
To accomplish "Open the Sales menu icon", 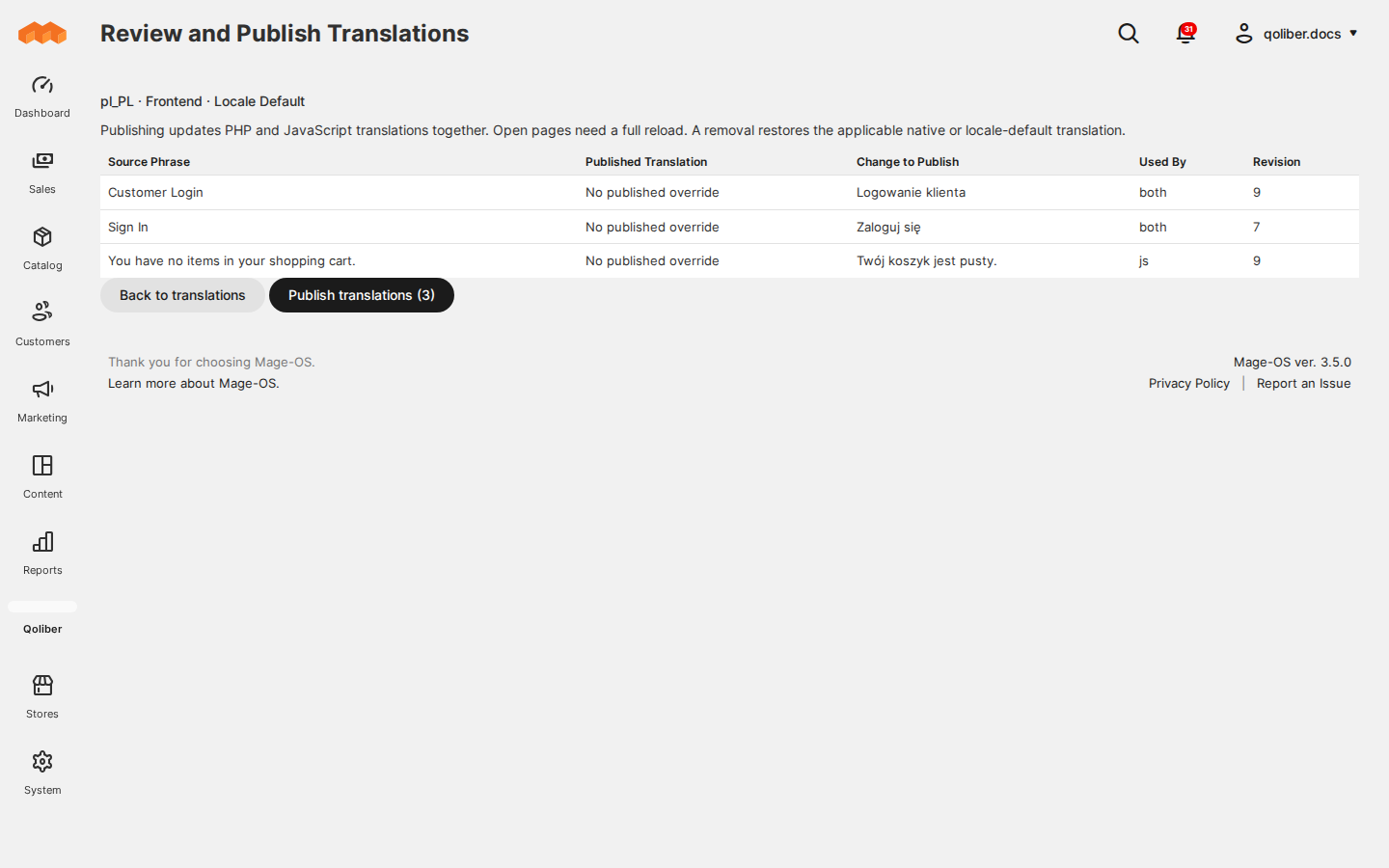I will [42, 161].
